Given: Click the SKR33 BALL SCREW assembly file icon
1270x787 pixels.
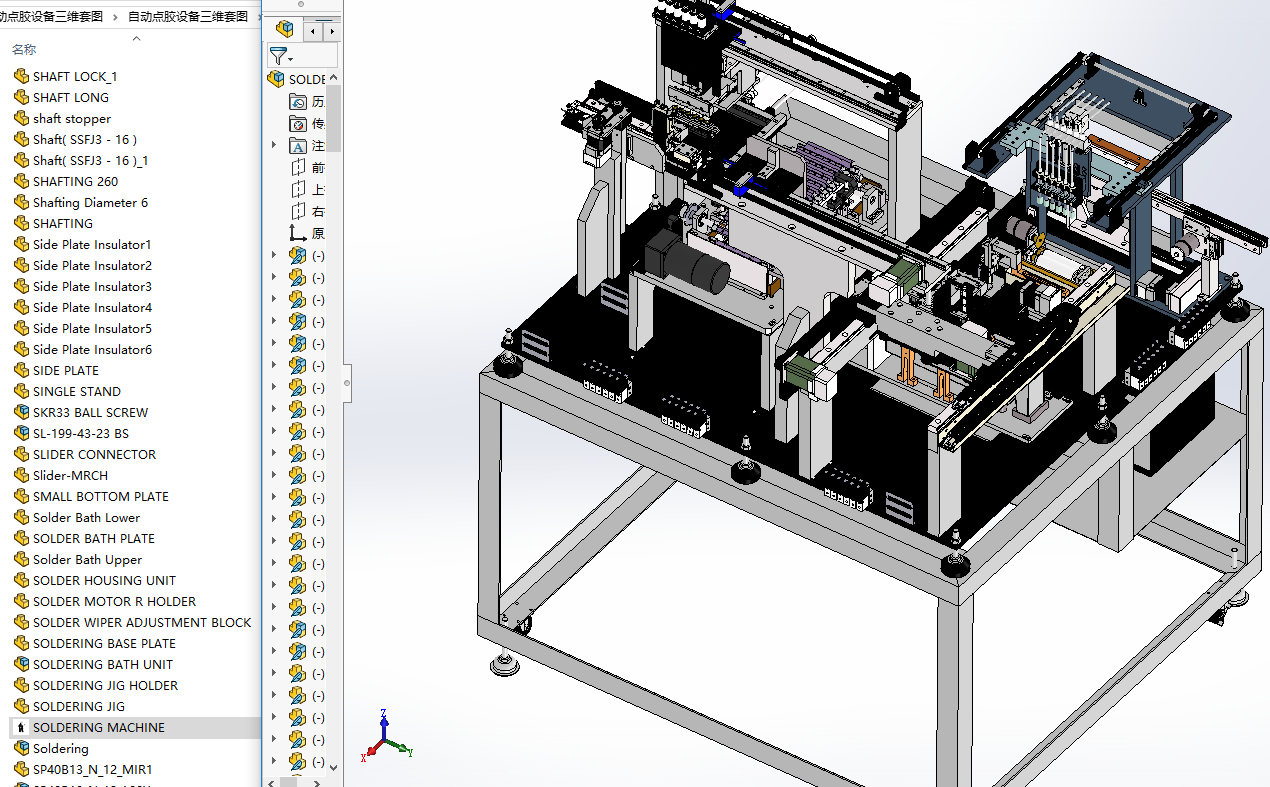Looking at the screenshot, I should pos(21,412).
